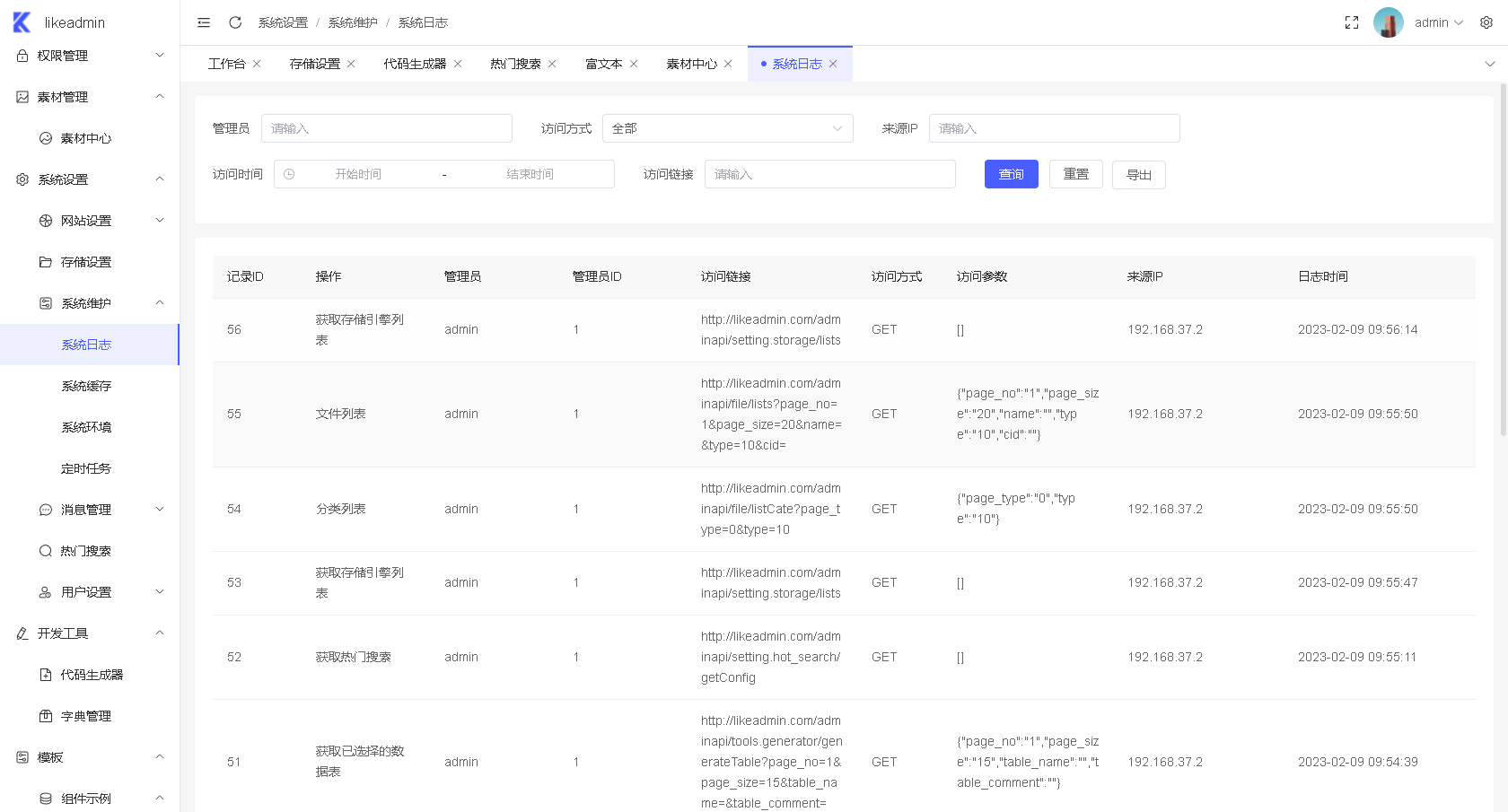This screenshot has height=812, width=1508.
Task: Expand the 网站设置 submenu
Action: [90, 221]
